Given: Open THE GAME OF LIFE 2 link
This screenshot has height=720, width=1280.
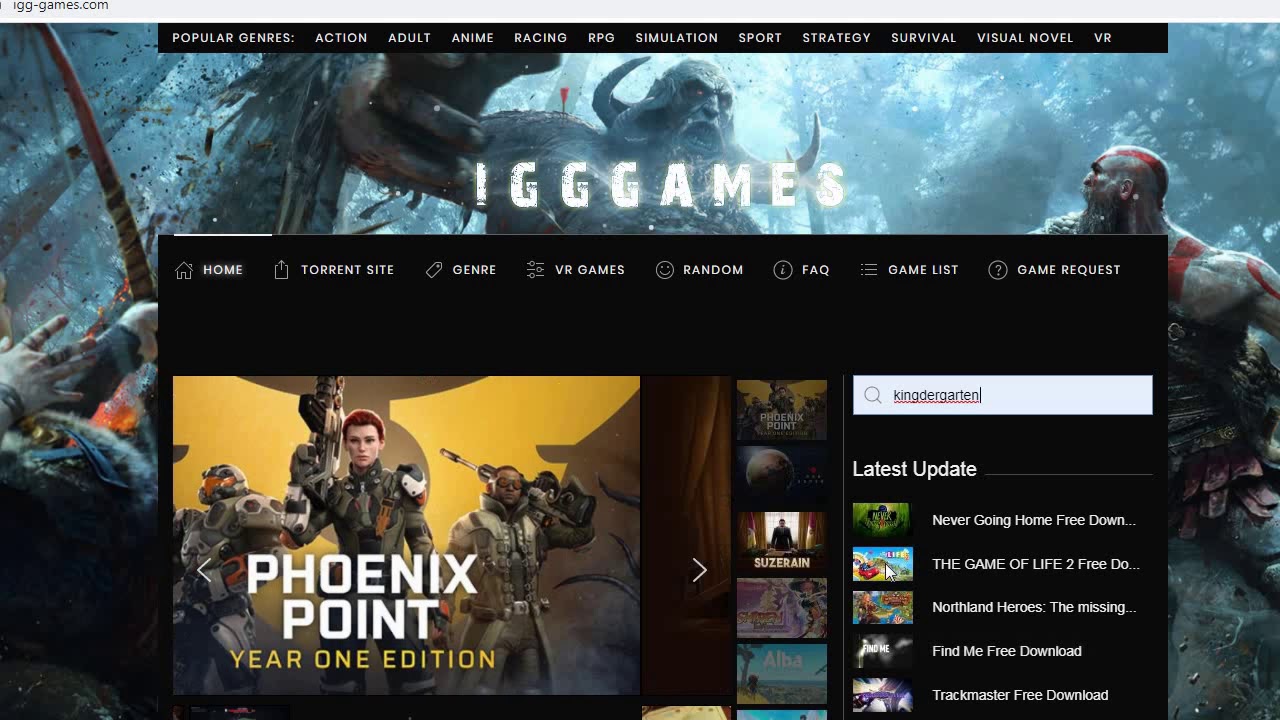Looking at the screenshot, I should pyautogui.click(x=1036, y=564).
